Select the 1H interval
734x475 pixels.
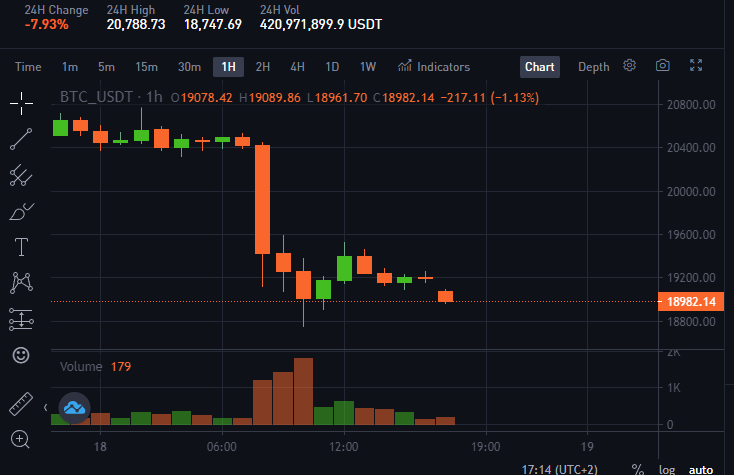pos(228,67)
